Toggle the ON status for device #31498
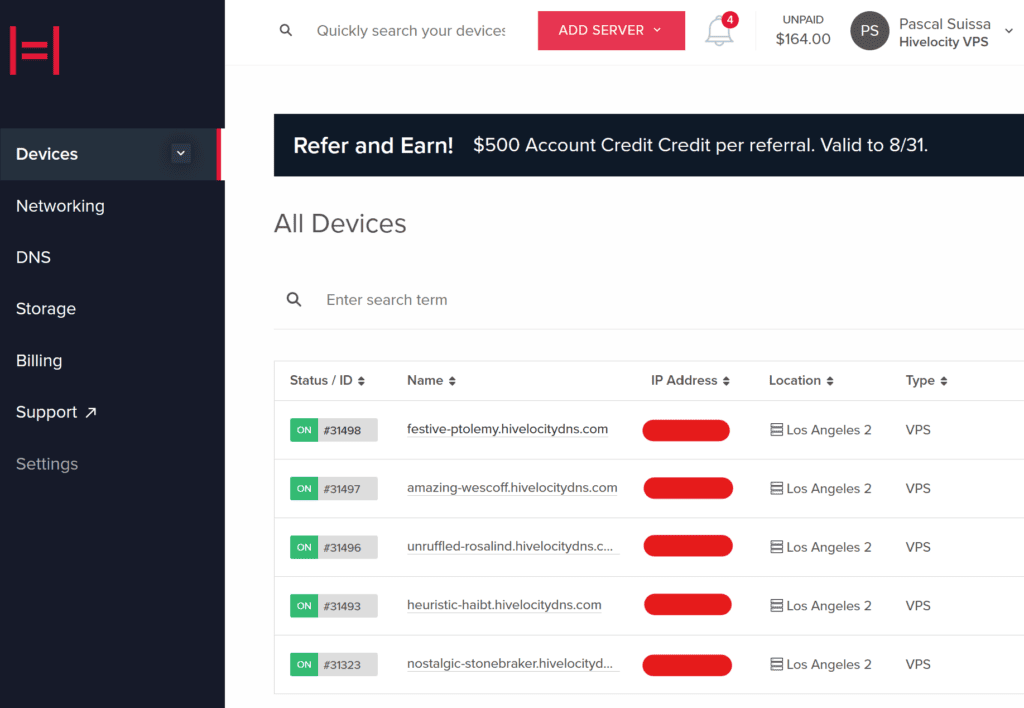Image resolution: width=1024 pixels, height=708 pixels. 303,429
